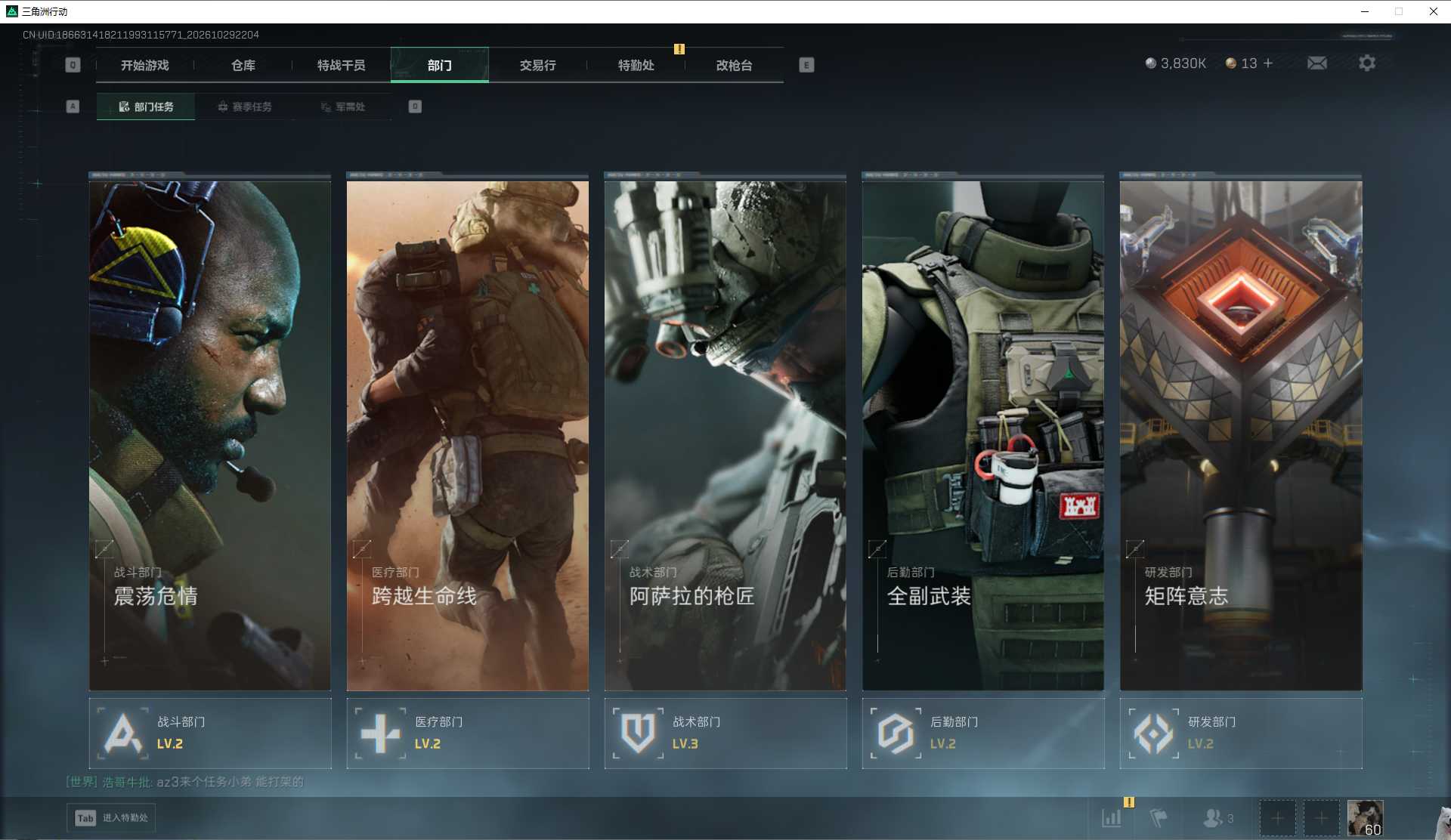
Task: Open the player avatar level 60
Action: [x=1365, y=818]
